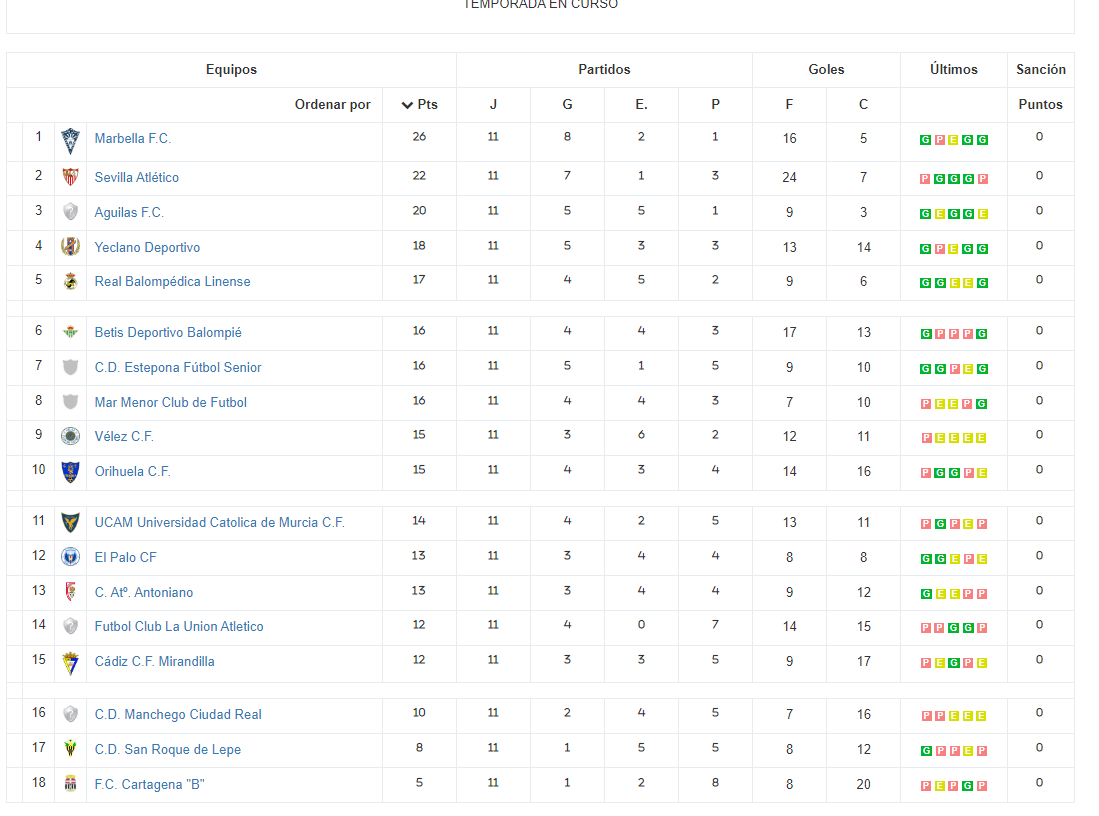Viewport: 1099px width, 816px height.
Task: Open F.C. Cartagena "B" team link
Action: click(149, 784)
